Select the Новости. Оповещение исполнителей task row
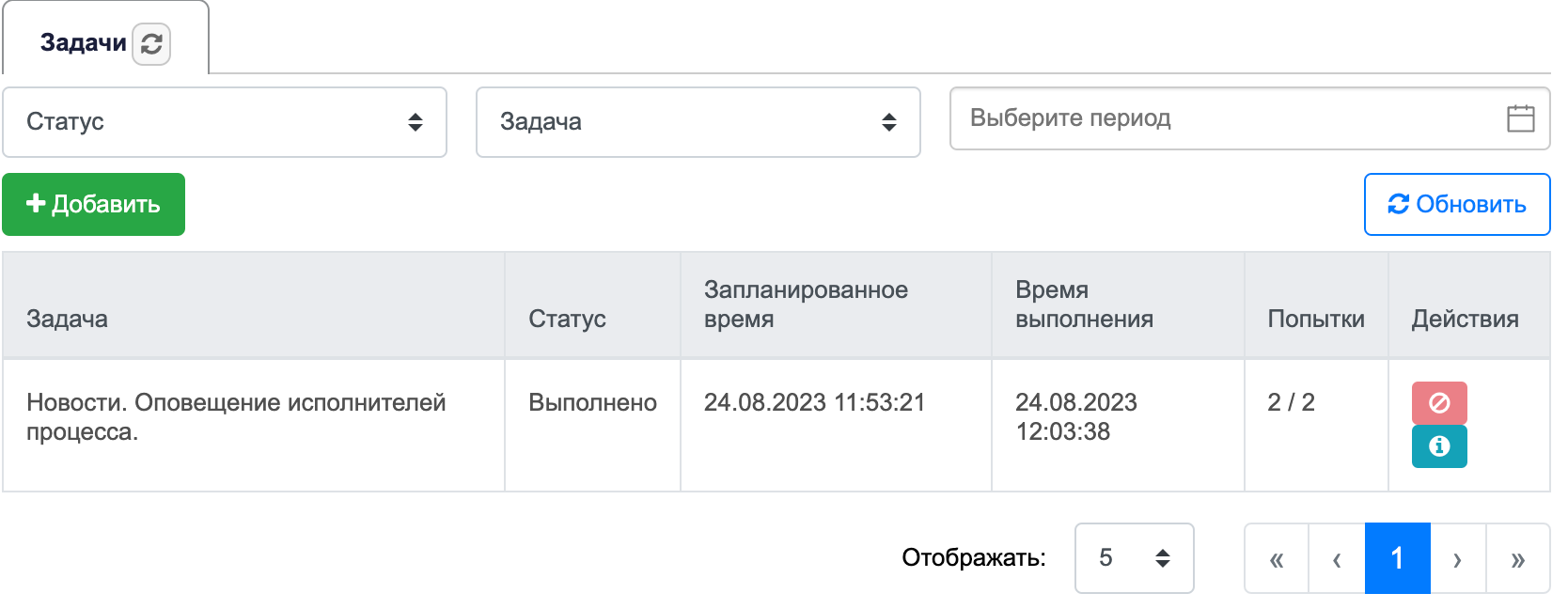The width and height of the screenshot is (1568, 609). 776,426
